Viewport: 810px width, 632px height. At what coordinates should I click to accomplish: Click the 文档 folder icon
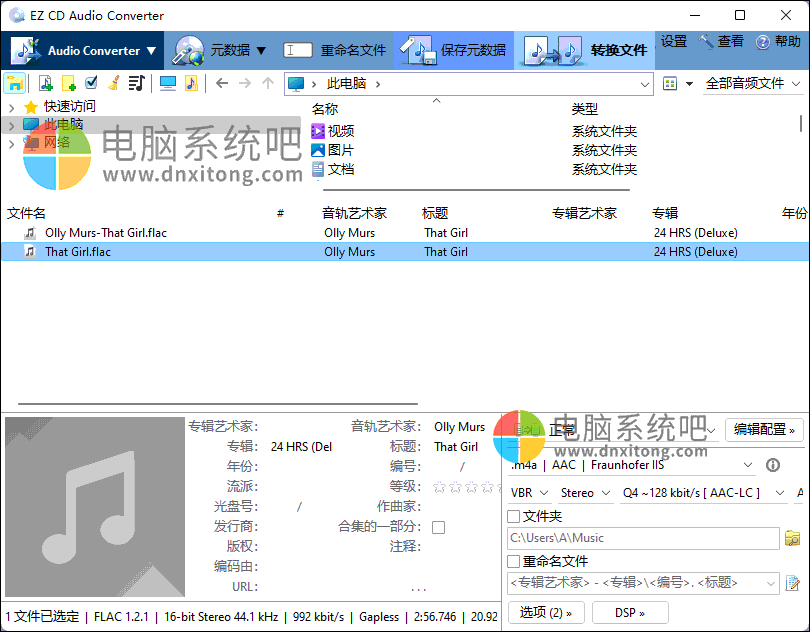(318, 169)
